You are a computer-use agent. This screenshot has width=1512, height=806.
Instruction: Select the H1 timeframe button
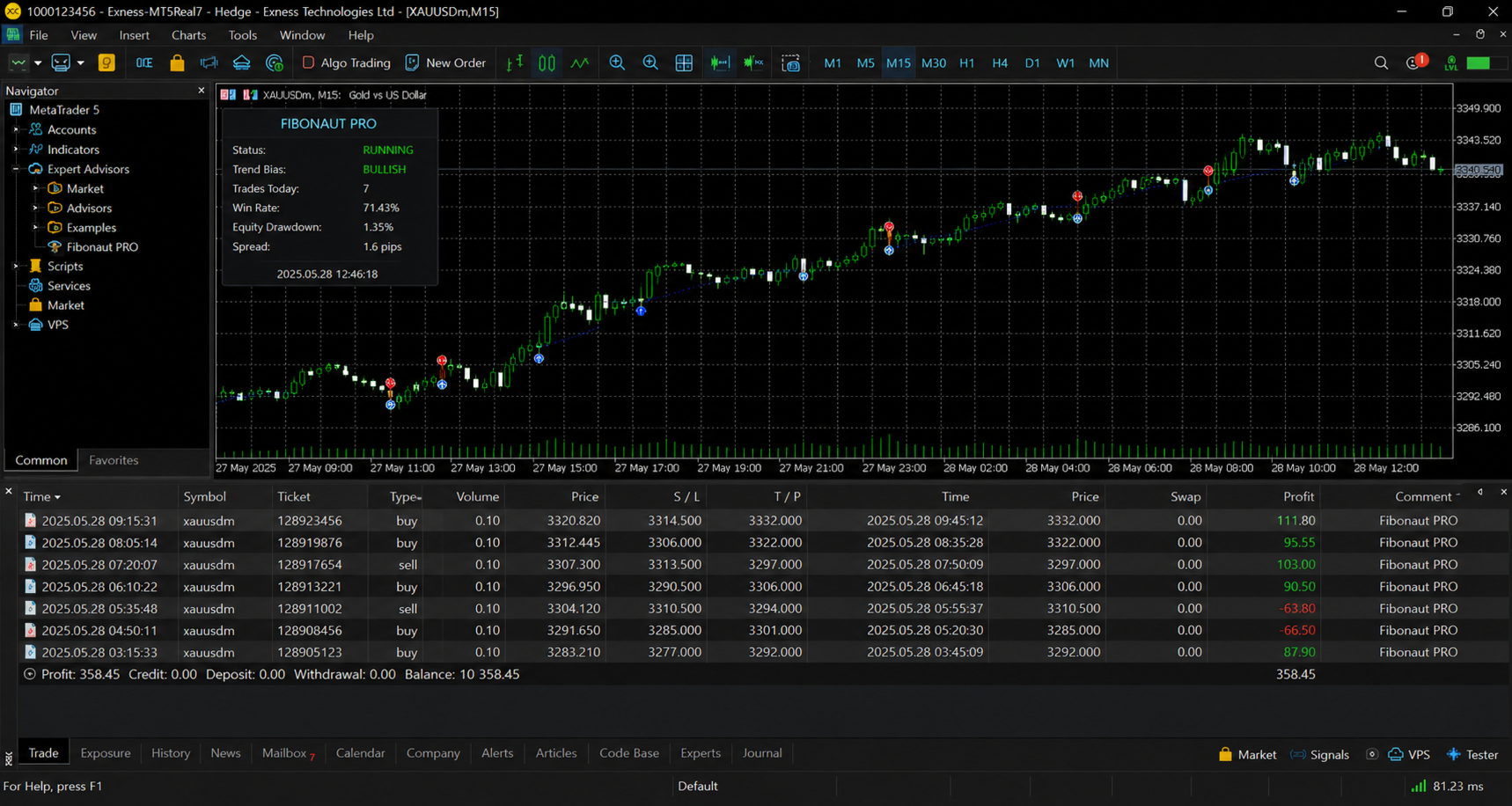tap(966, 62)
